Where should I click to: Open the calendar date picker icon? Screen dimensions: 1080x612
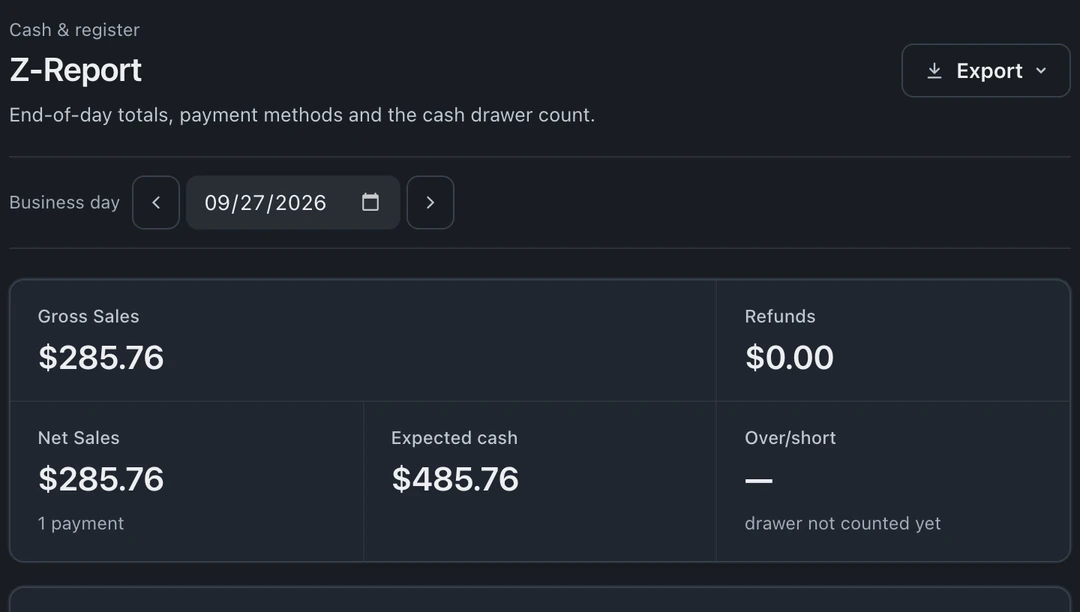371,202
